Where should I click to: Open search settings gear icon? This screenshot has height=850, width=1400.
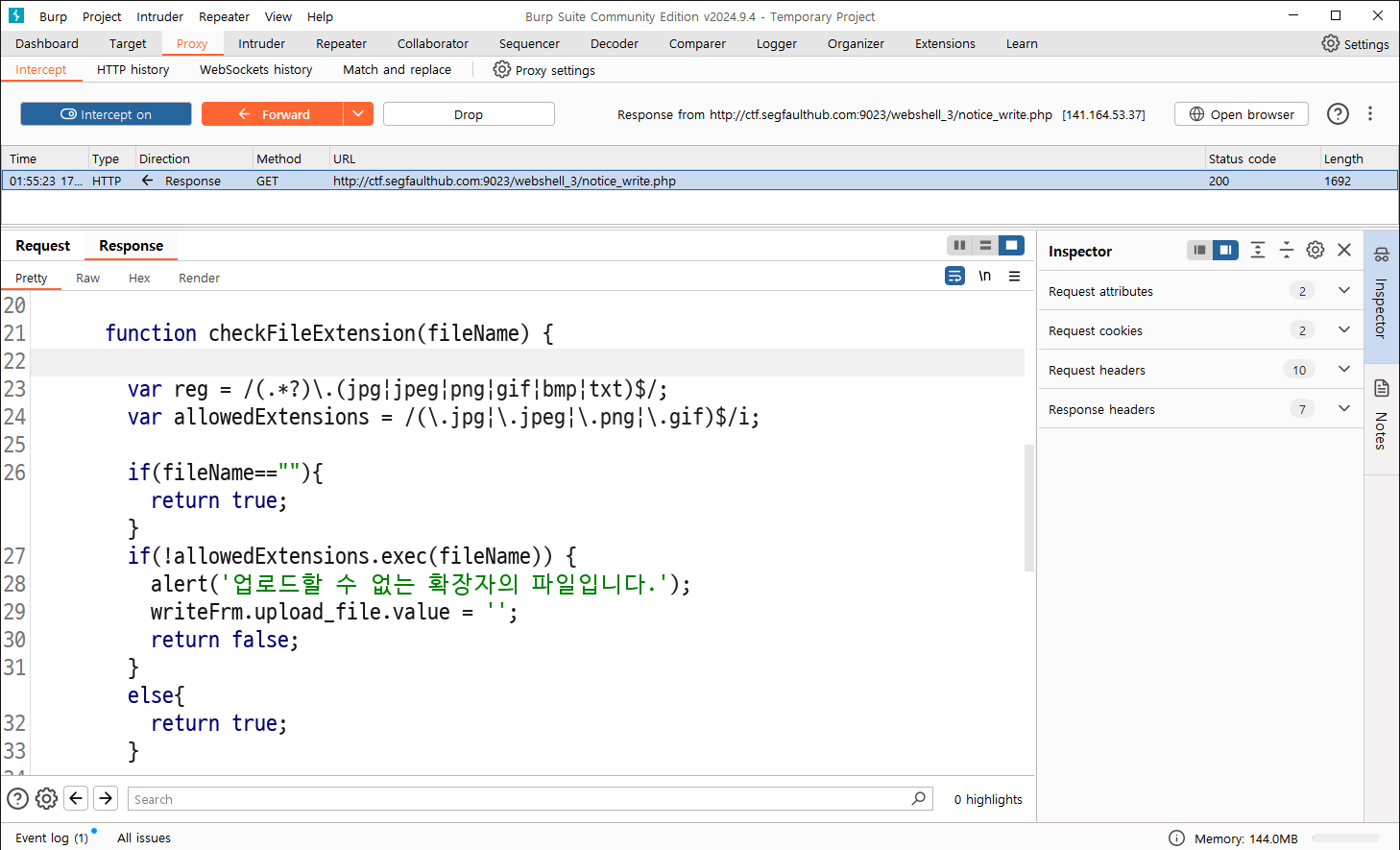point(46,798)
